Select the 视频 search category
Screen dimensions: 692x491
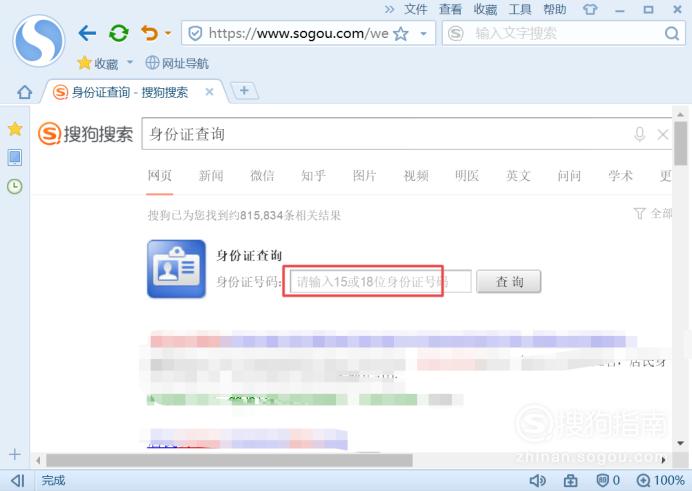[x=416, y=176]
